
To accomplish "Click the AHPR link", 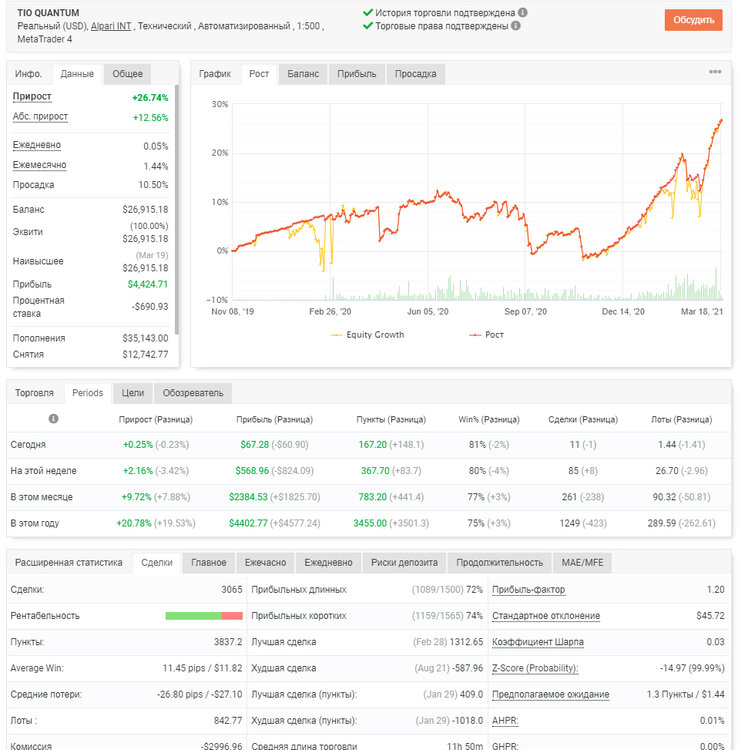I will pyautogui.click(x=505, y=721).
